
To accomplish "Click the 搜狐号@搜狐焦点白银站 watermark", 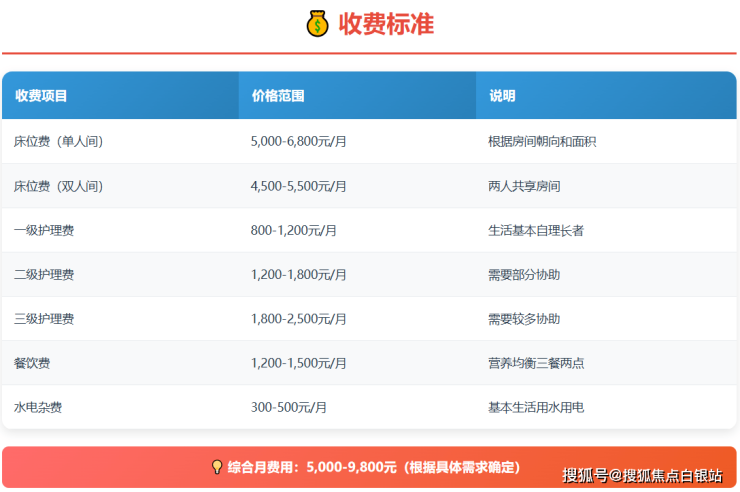I will (641, 475).
